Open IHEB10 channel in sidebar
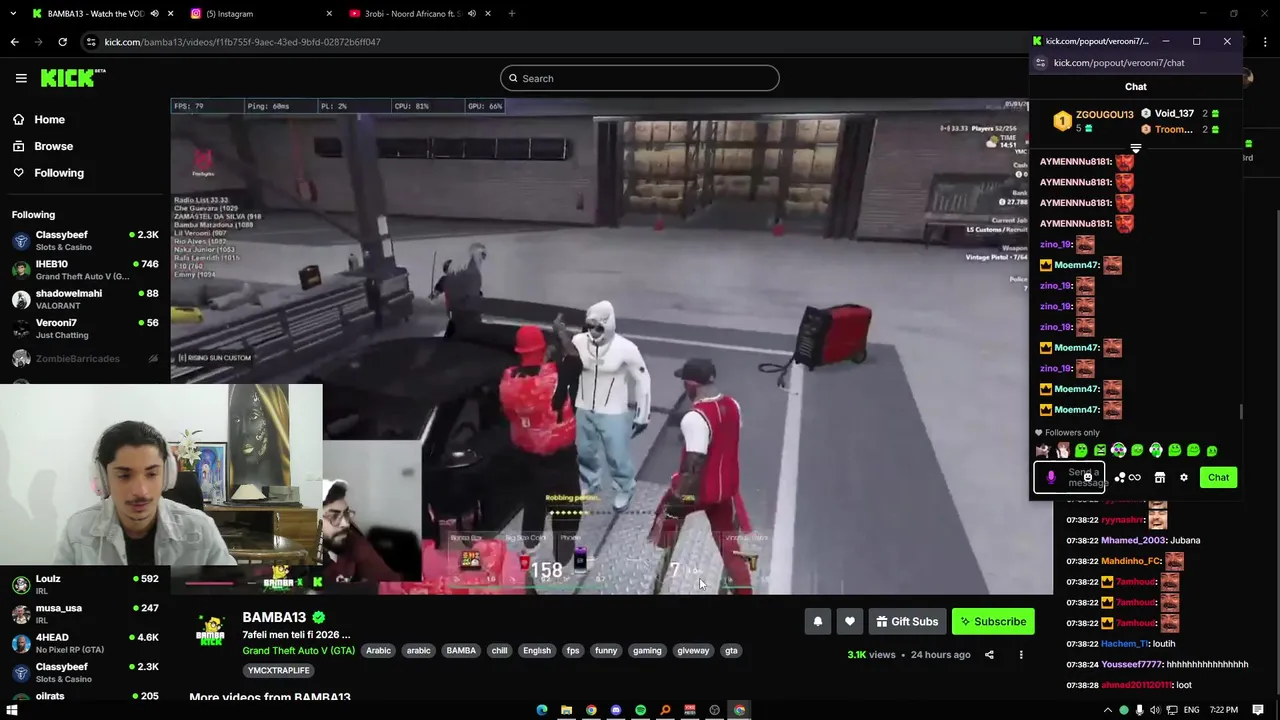 tap(84, 270)
